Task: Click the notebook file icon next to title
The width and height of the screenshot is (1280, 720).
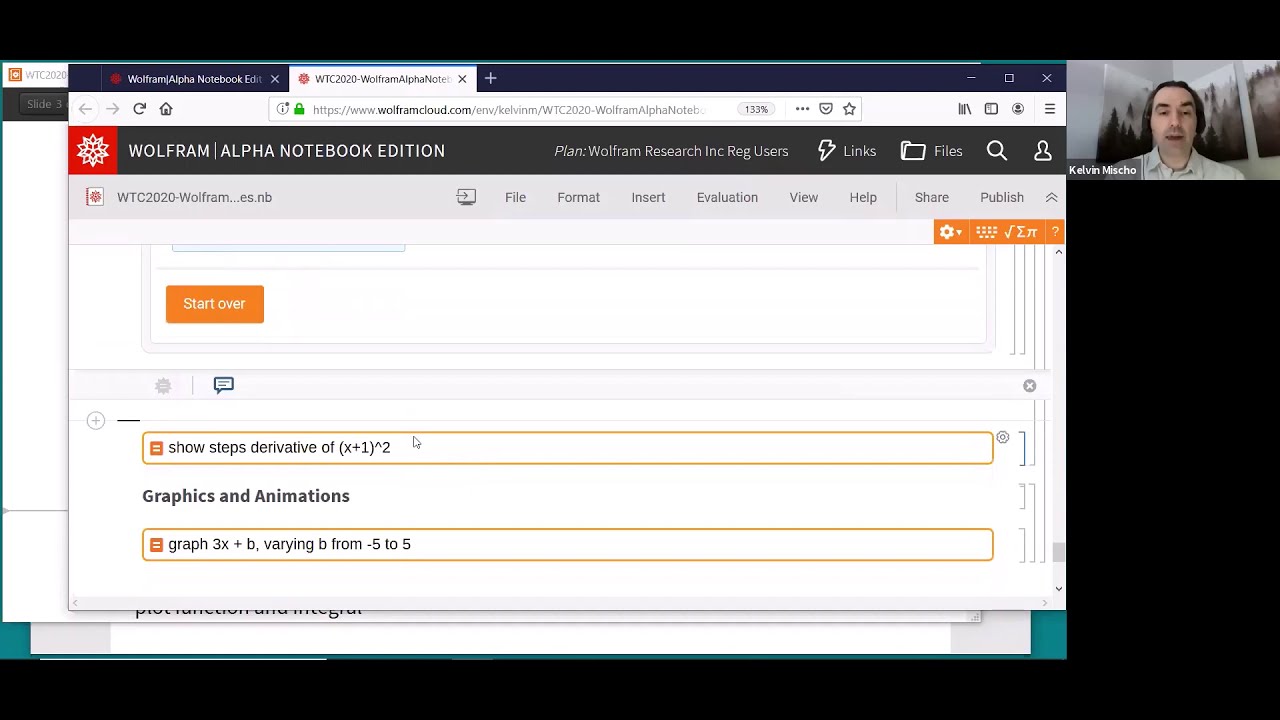Action: (95, 197)
